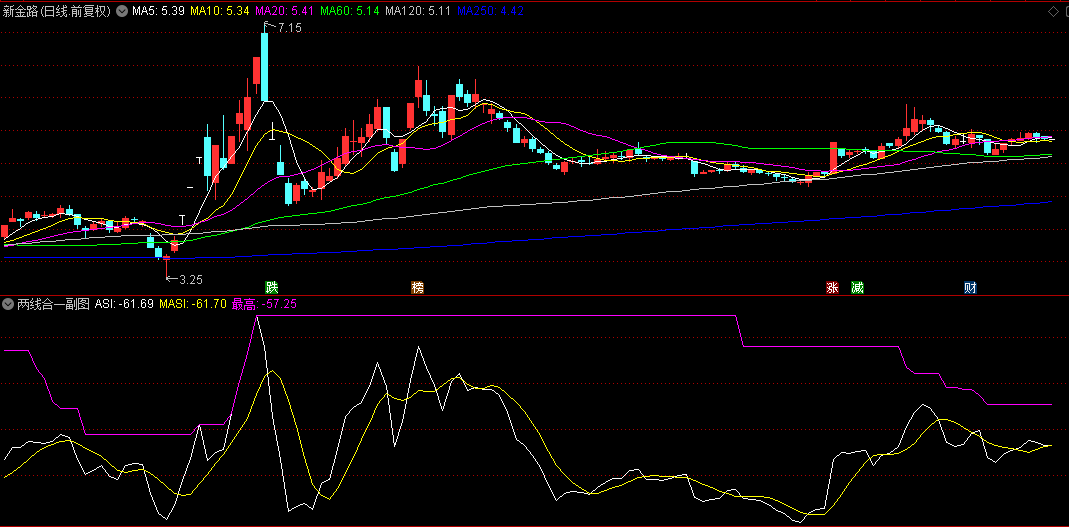Select the magenta 最高: -57.25 value
Viewport: 1069px width, 527px height.
pyautogui.click(x=265, y=304)
